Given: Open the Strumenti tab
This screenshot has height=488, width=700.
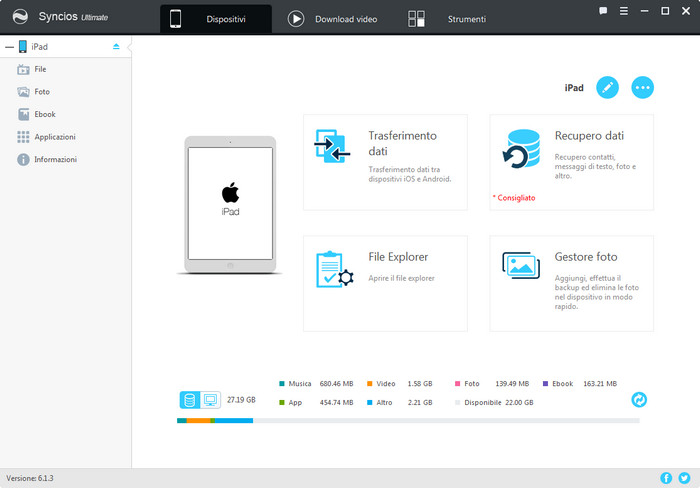Looking at the screenshot, I should 448,19.
